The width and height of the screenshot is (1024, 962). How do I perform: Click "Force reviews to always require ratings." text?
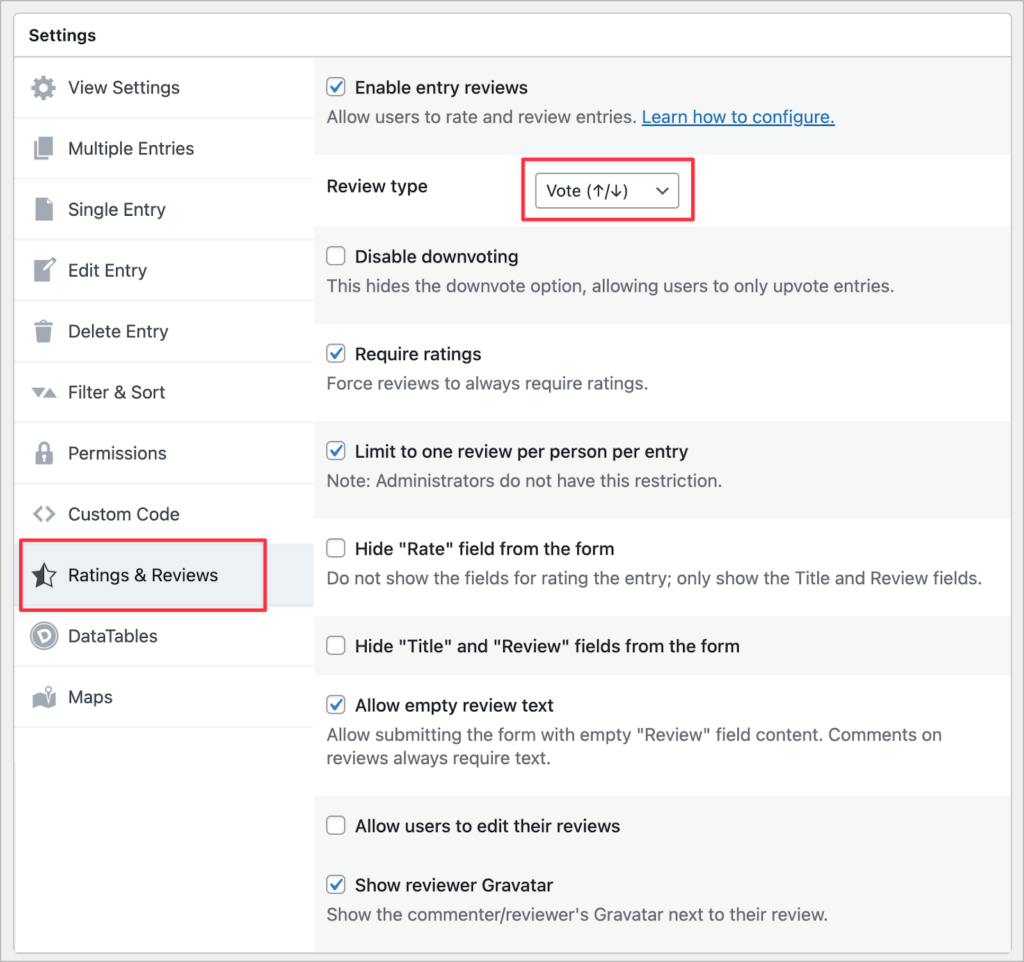tap(487, 383)
